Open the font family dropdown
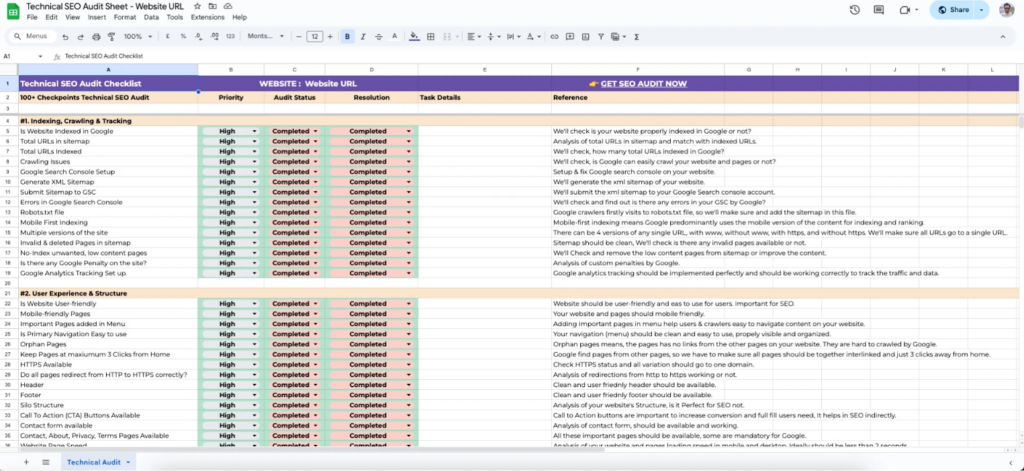The width and height of the screenshot is (1024, 471). coord(263,36)
